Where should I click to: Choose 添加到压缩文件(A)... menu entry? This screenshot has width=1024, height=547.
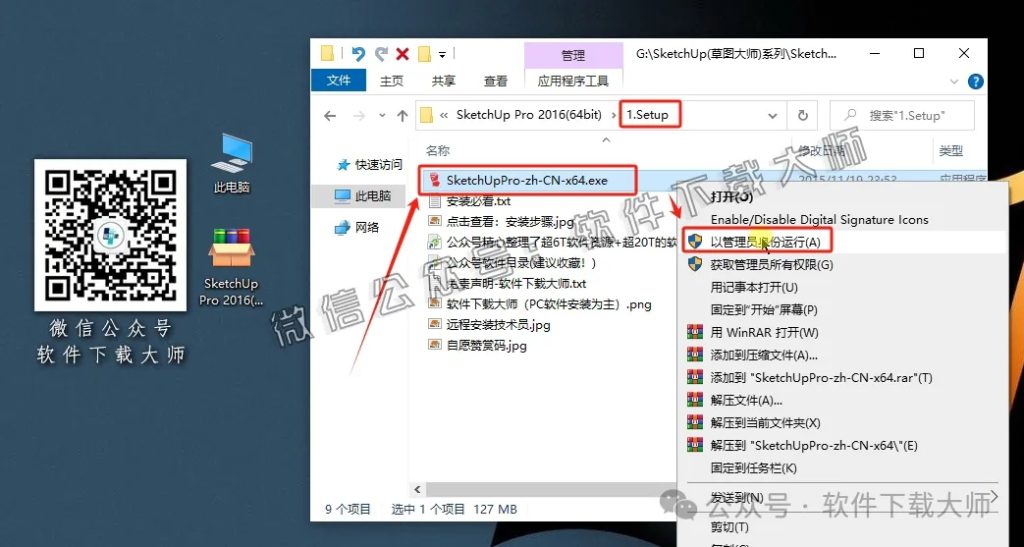point(763,355)
